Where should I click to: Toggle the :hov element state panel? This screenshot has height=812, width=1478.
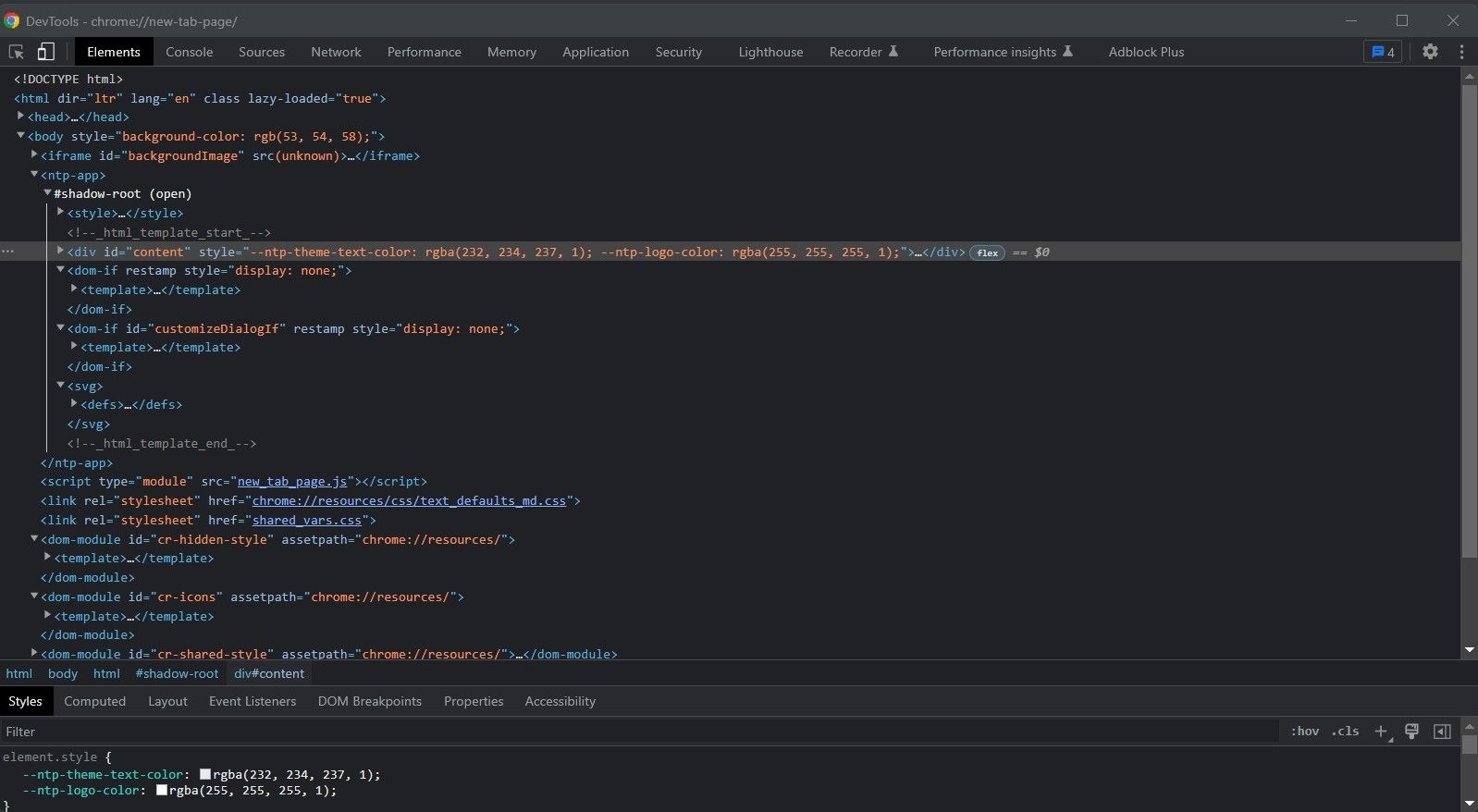pyautogui.click(x=1304, y=732)
